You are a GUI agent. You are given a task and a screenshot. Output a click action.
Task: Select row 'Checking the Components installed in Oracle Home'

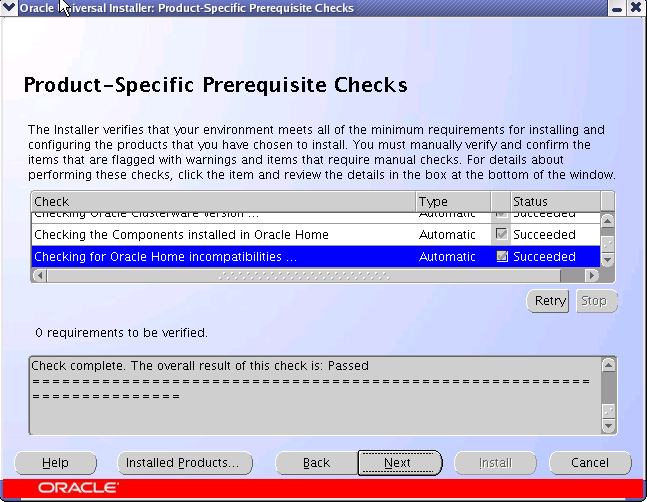click(316, 235)
